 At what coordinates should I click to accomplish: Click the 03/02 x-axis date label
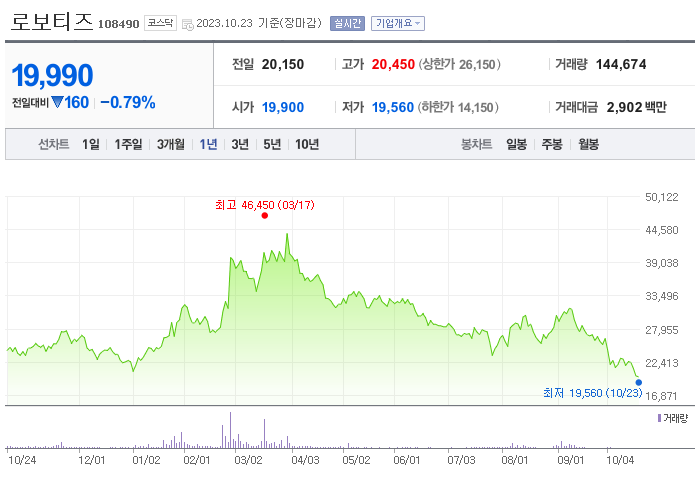pyautogui.click(x=248, y=460)
